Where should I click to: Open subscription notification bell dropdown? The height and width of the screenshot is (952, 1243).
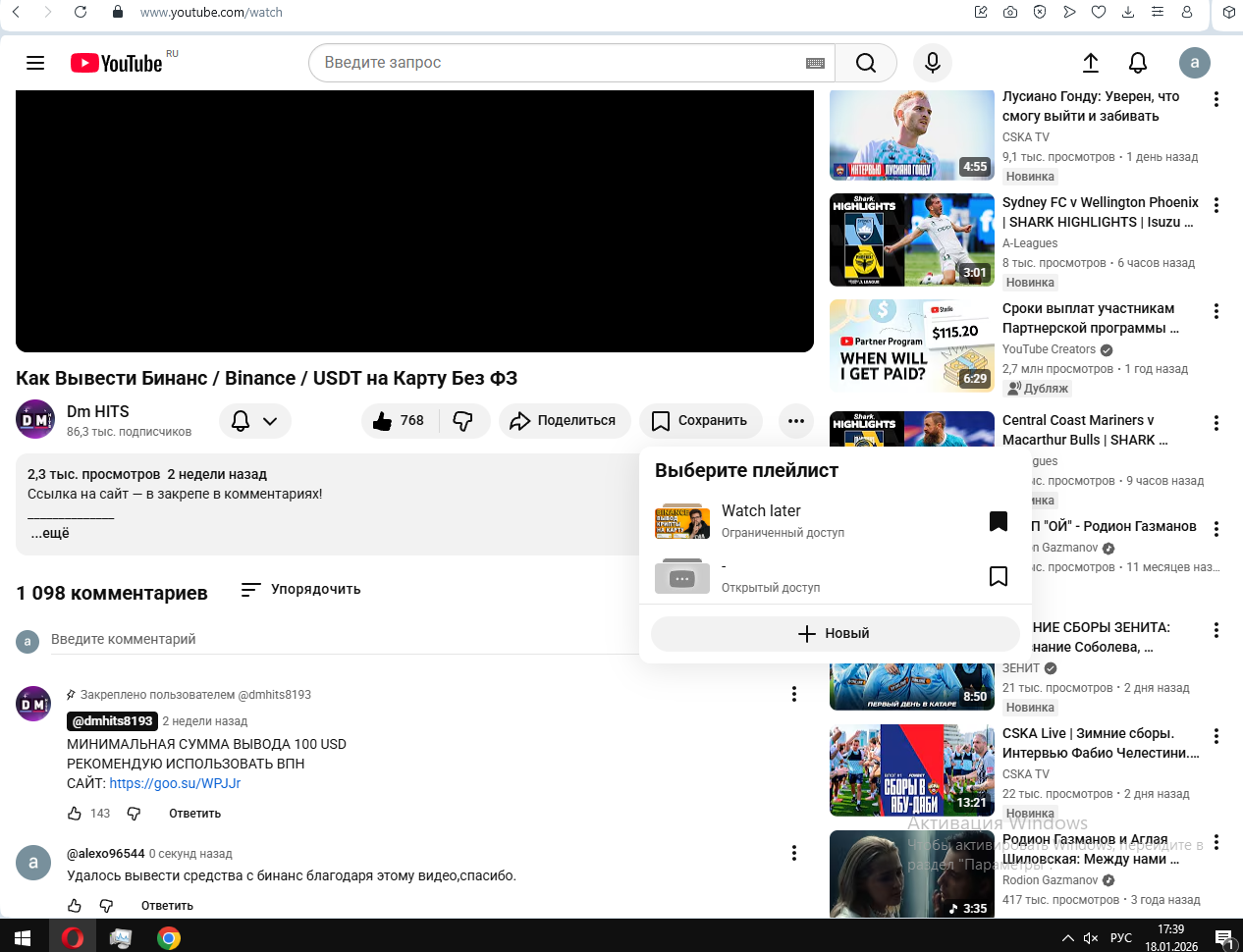point(253,421)
